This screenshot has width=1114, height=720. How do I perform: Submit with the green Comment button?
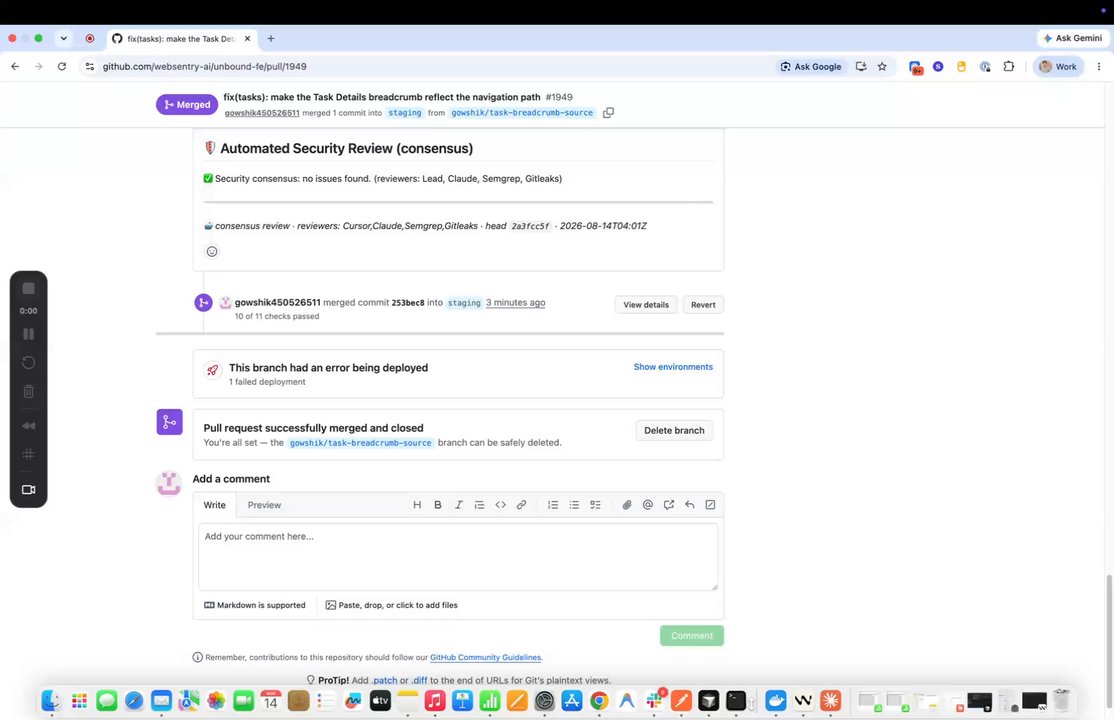[x=691, y=635]
